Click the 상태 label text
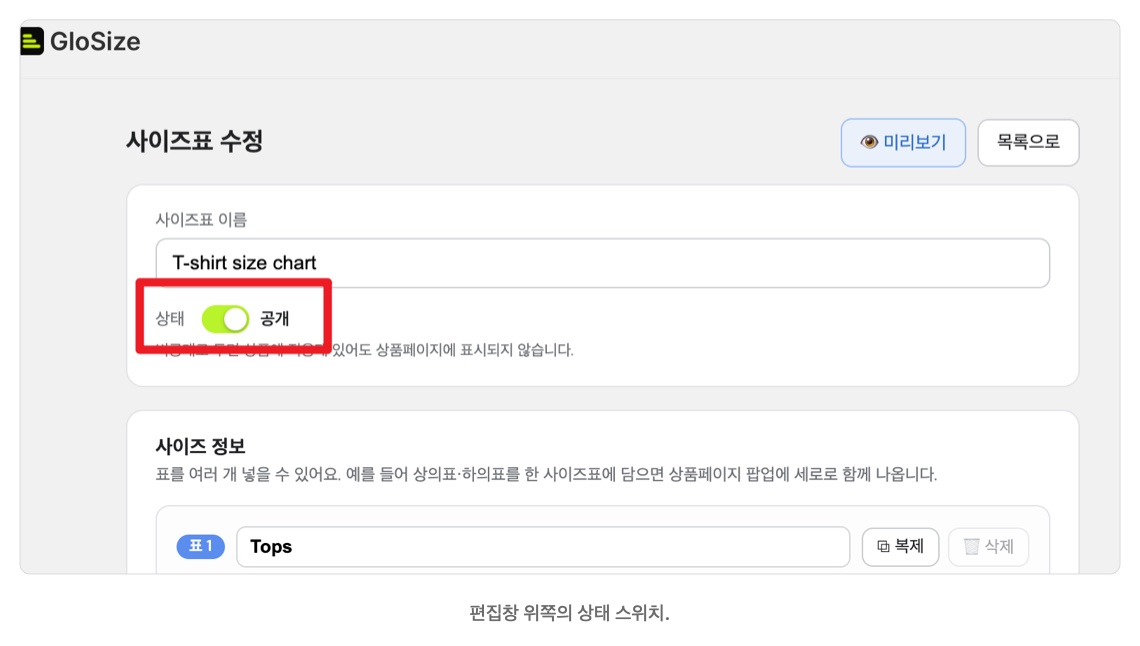Image resolution: width=1140 pixels, height=646 pixels. click(x=170, y=318)
